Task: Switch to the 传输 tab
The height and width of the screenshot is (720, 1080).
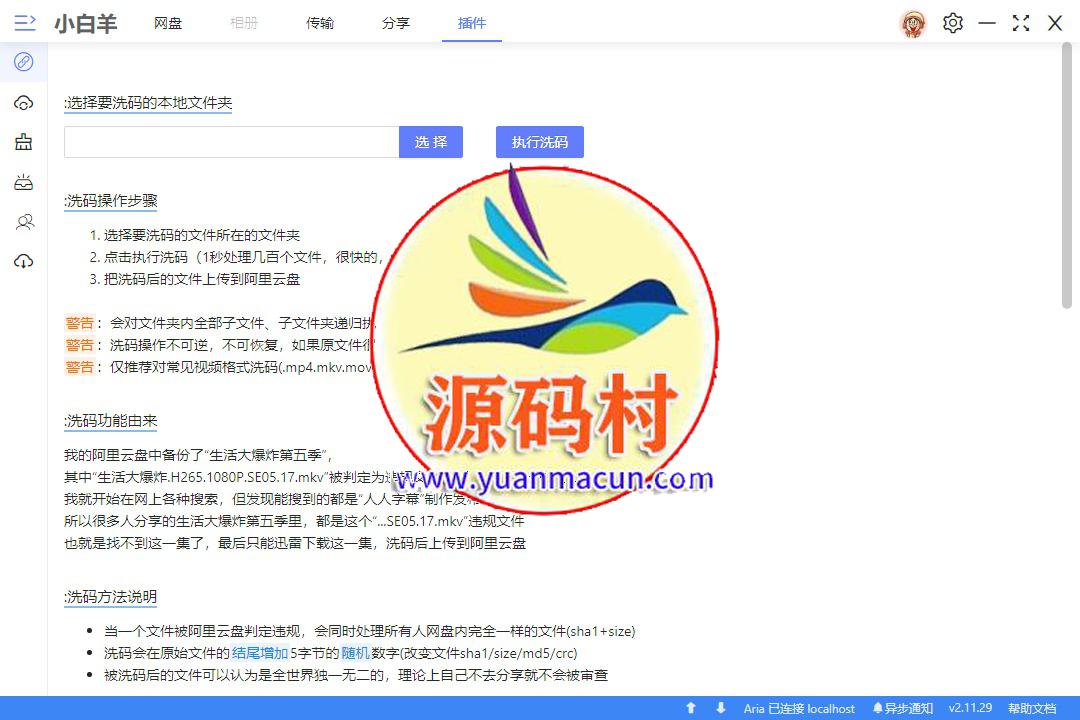Action: click(x=320, y=23)
